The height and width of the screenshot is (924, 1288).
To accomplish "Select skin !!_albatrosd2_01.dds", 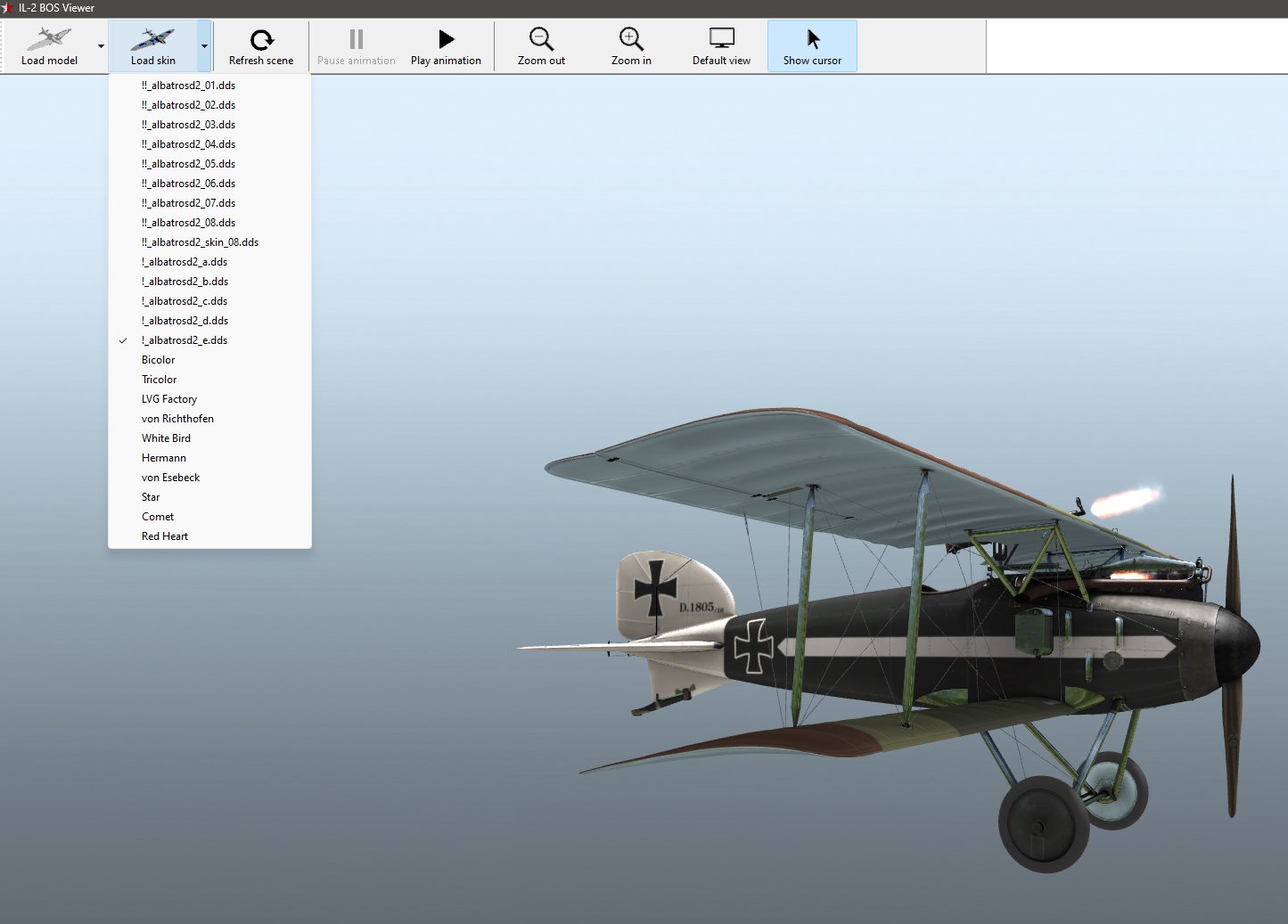I will [x=209, y=86].
